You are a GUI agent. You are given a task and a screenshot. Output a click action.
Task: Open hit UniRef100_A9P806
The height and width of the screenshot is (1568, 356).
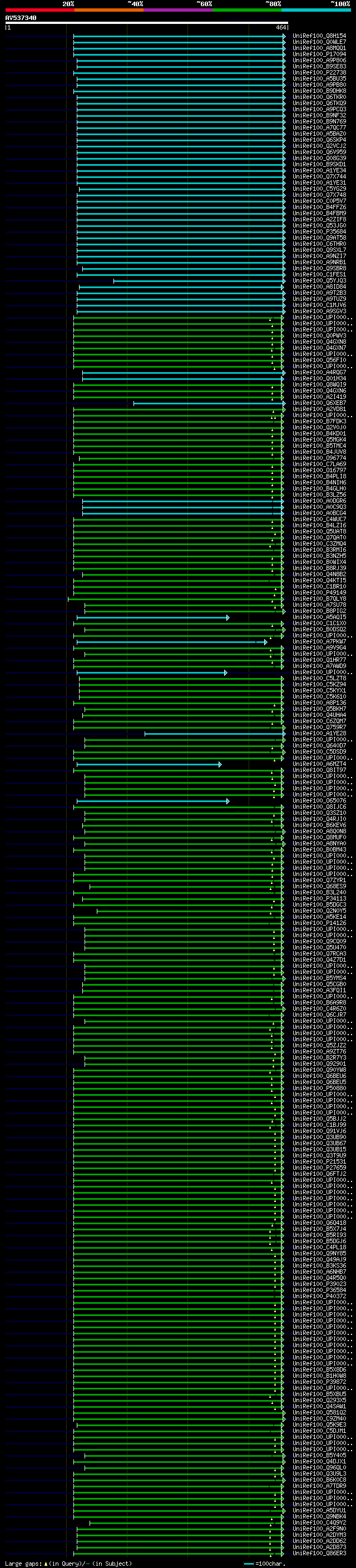tap(319, 60)
